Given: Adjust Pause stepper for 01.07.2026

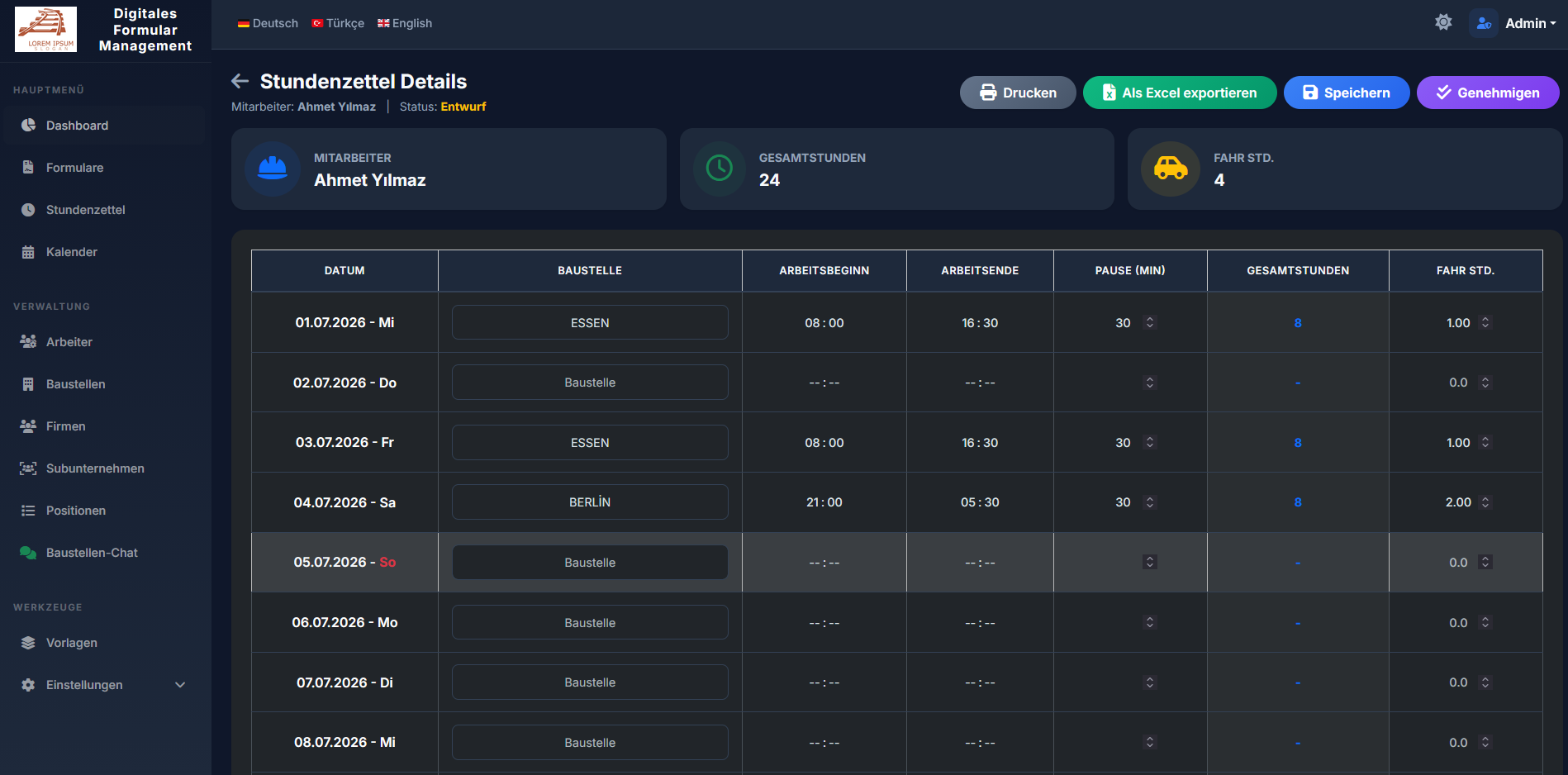Looking at the screenshot, I should click(x=1149, y=322).
